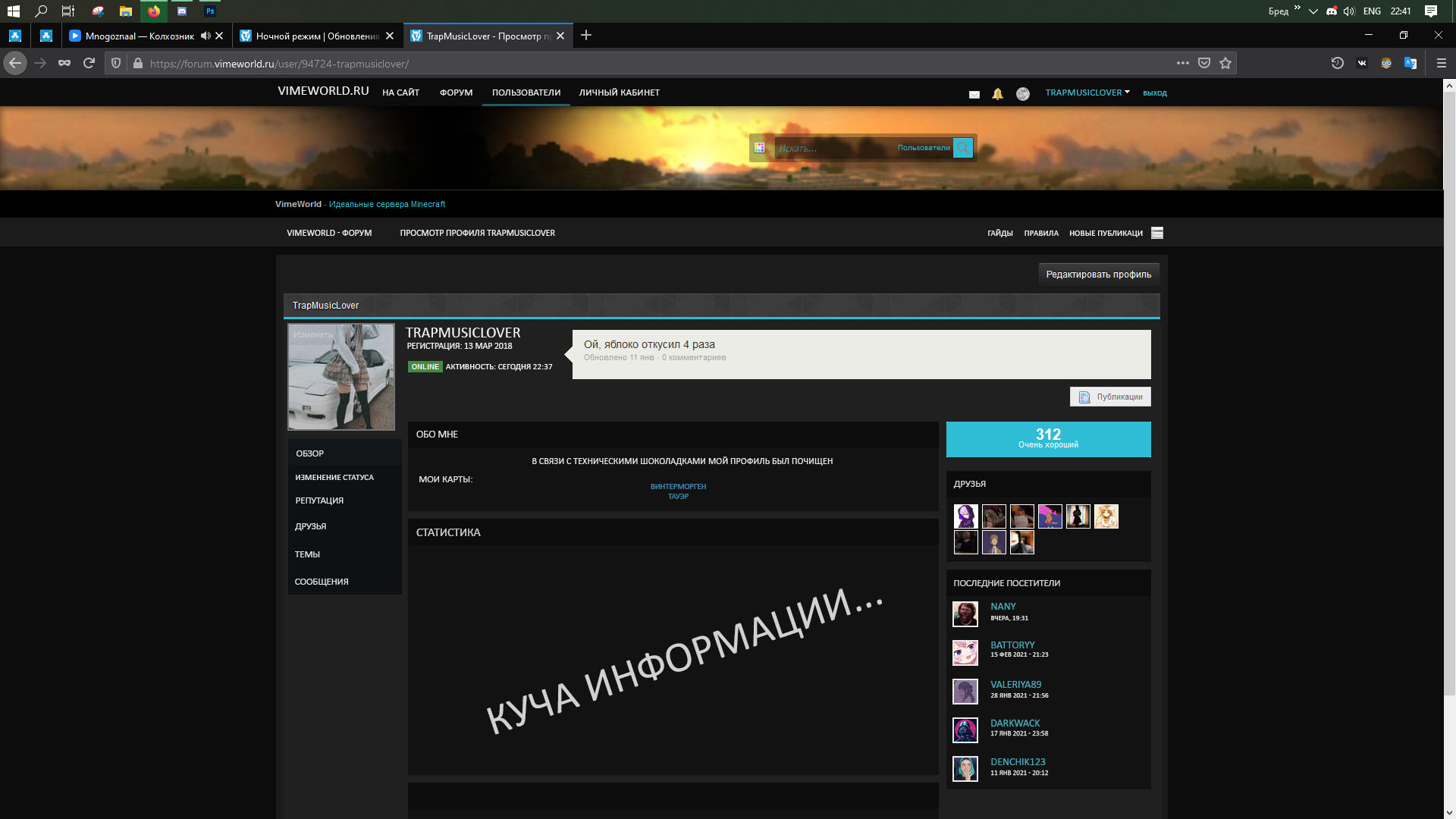Open the VK extension icon
1456x819 pixels.
click(x=1362, y=63)
